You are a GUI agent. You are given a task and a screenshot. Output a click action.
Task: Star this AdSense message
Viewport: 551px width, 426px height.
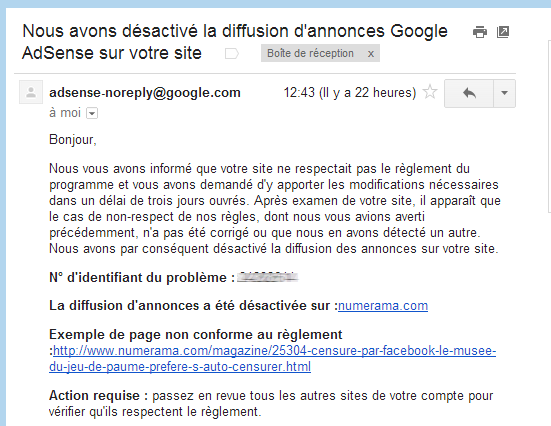[430, 92]
